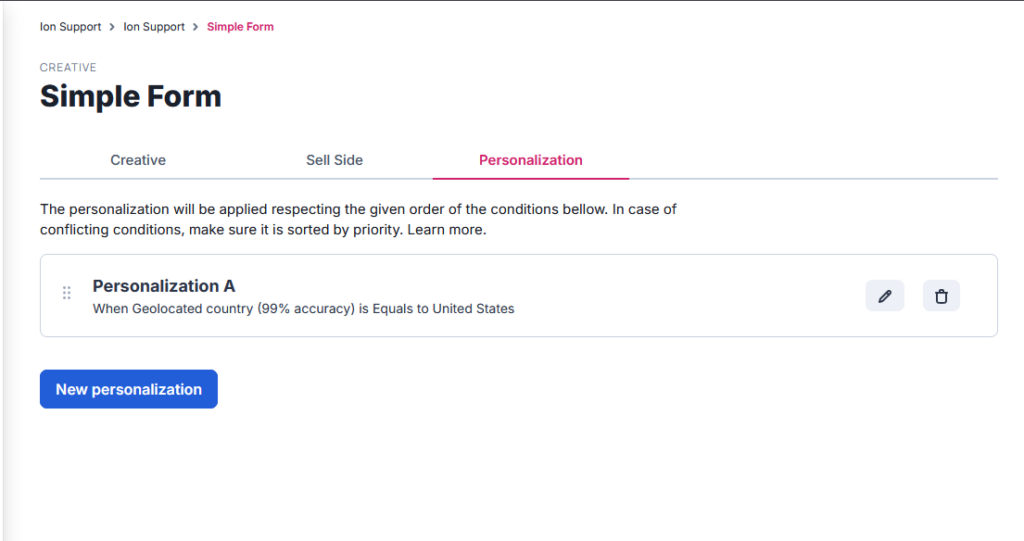Click the CREATIVE label above the heading
1024x541 pixels.
point(68,68)
